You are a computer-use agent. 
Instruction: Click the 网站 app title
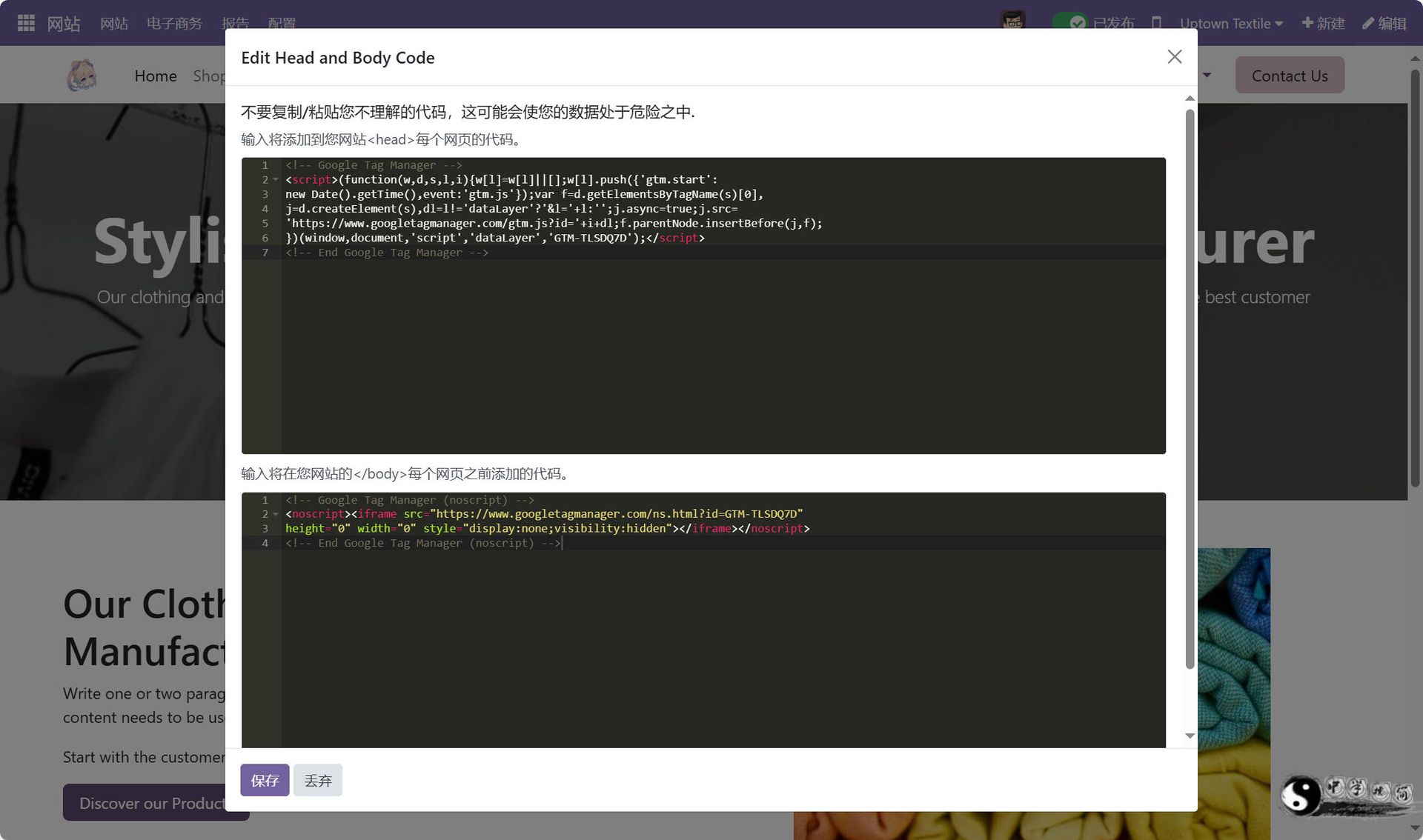(64, 23)
